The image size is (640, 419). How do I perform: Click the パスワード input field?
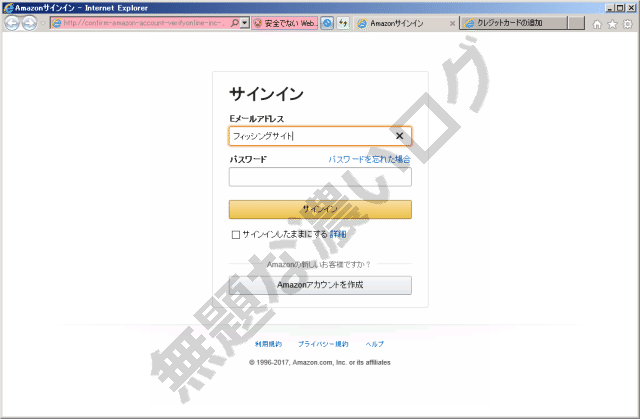320,177
